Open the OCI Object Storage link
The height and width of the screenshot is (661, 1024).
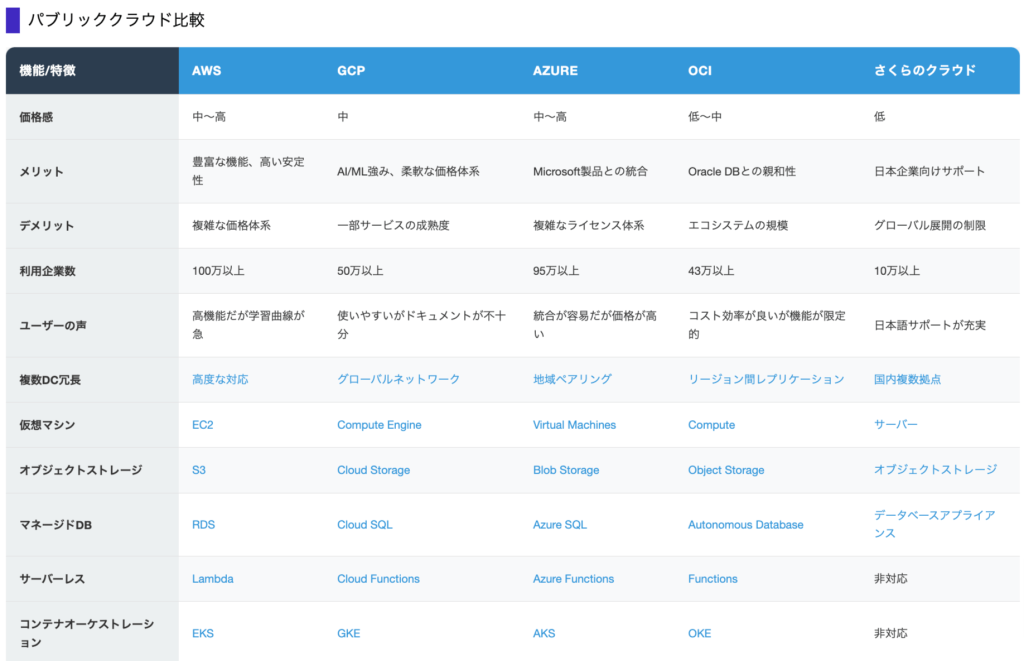(726, 470)
